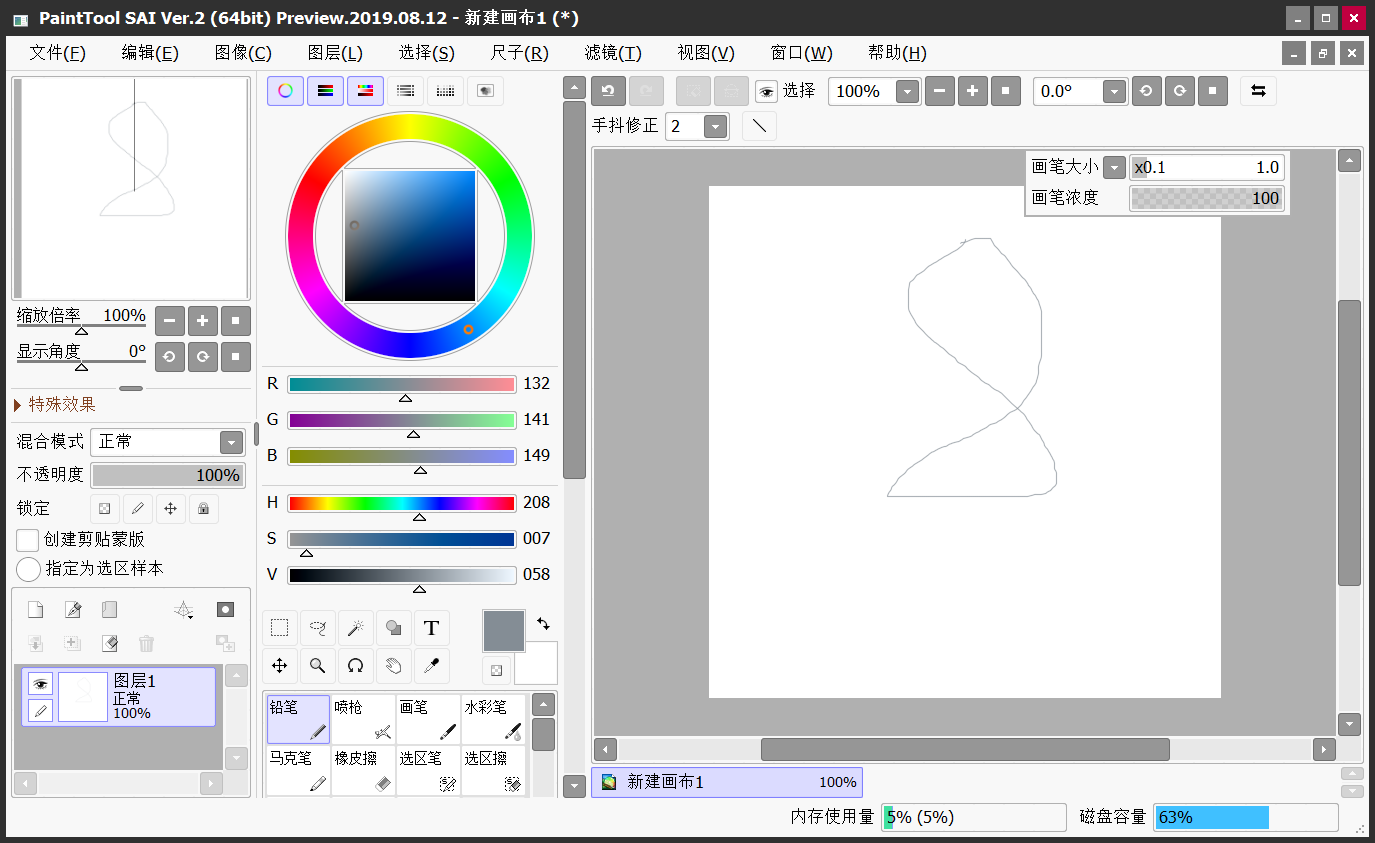
Task: Enable the 指定为选区样本 option
Action: click(x=28, y=569)
